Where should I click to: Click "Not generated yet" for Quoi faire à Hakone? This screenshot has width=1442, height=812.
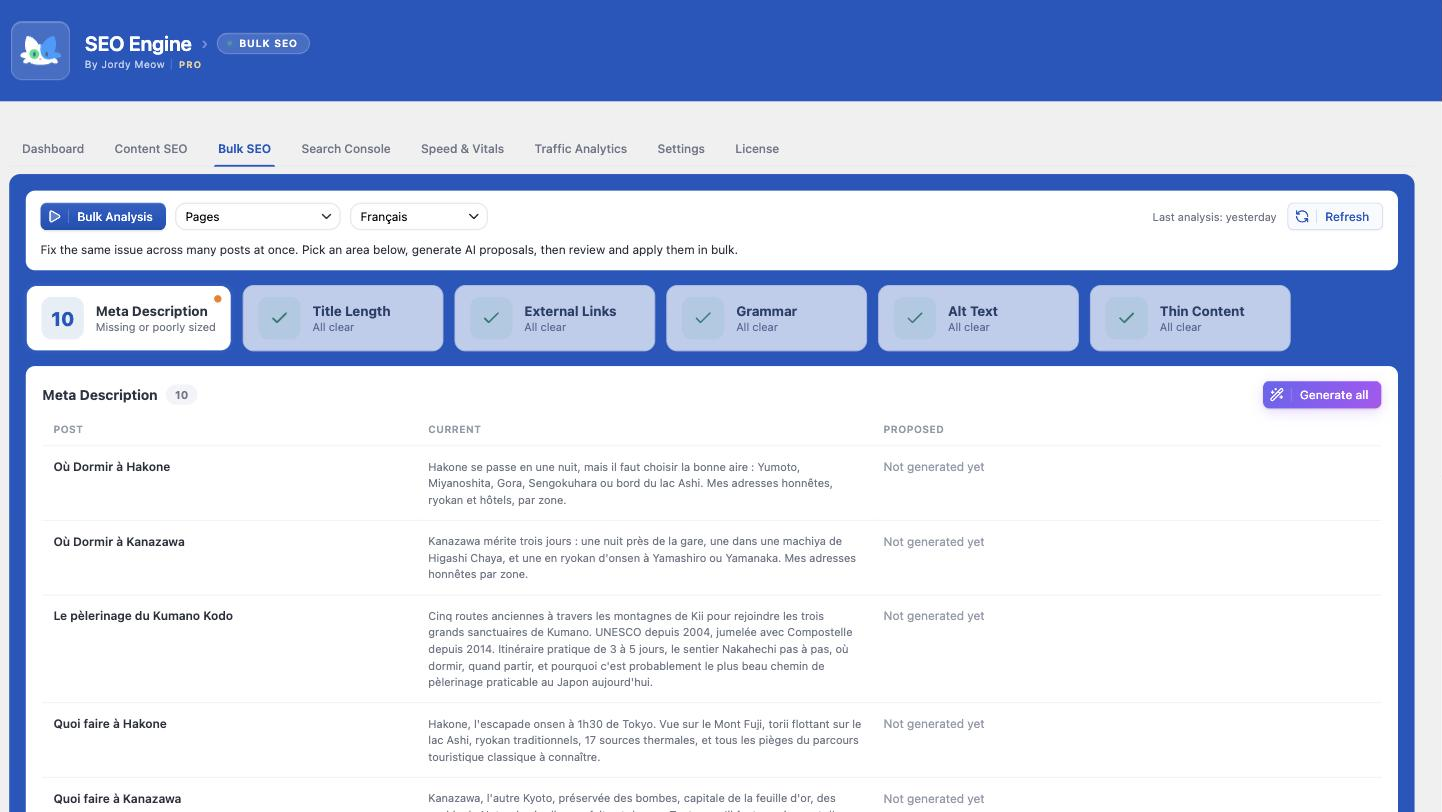(x=934, y=724)
